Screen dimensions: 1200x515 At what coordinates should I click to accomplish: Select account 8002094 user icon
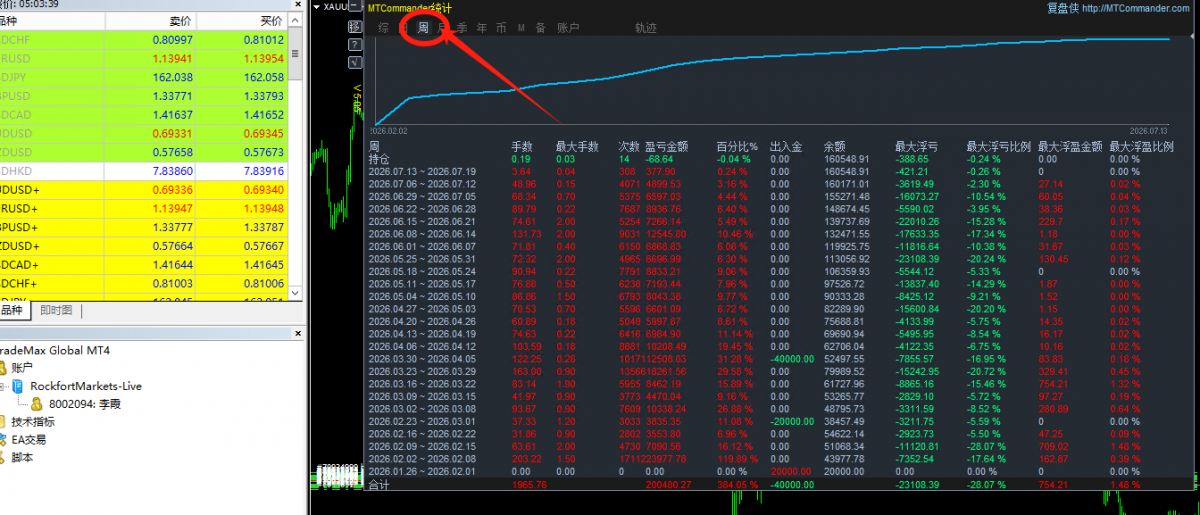tap(36, 404)
